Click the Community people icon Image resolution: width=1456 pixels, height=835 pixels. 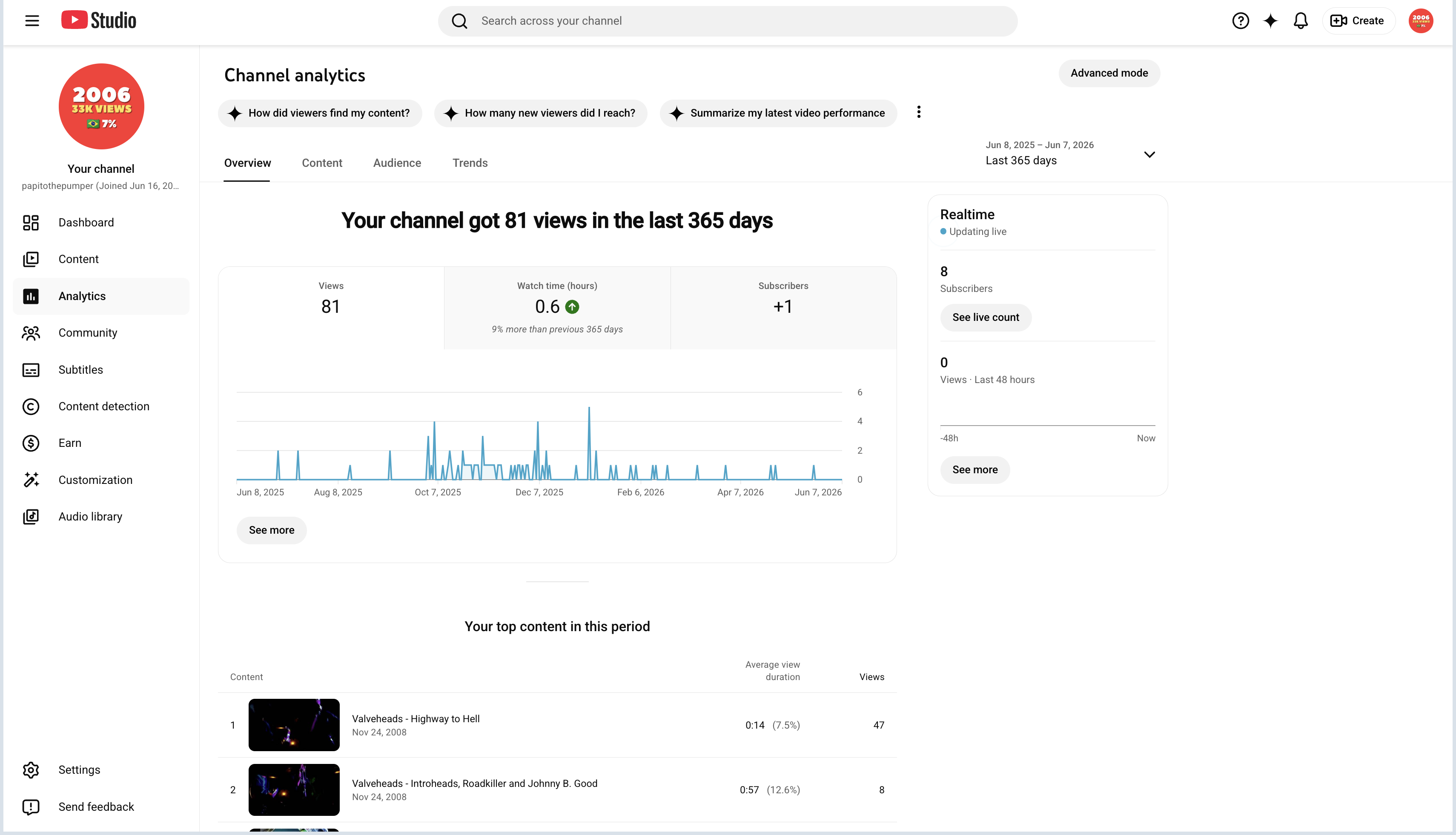point(31,333)
